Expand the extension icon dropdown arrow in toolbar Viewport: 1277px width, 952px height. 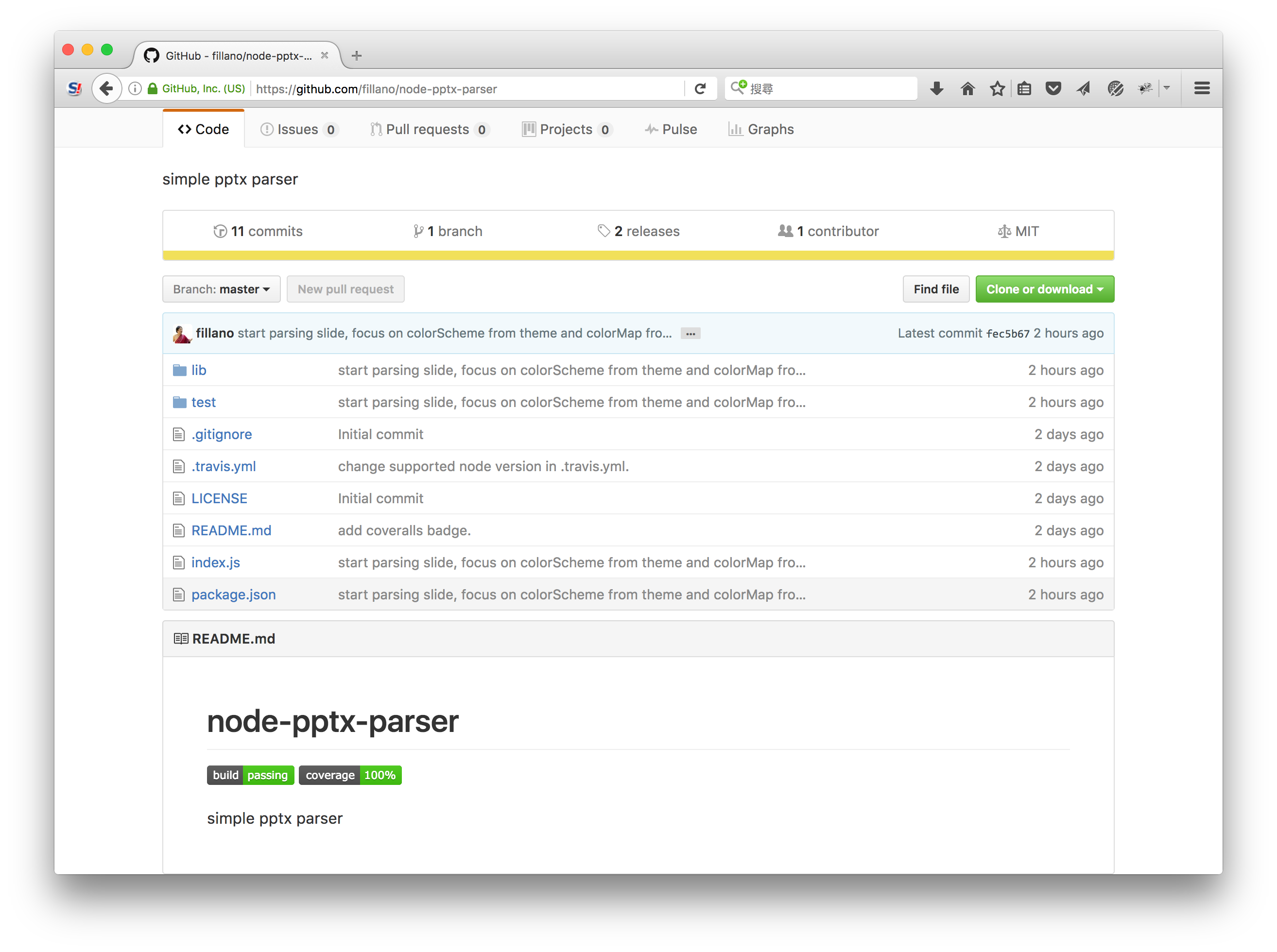(x=1166, y=88)
